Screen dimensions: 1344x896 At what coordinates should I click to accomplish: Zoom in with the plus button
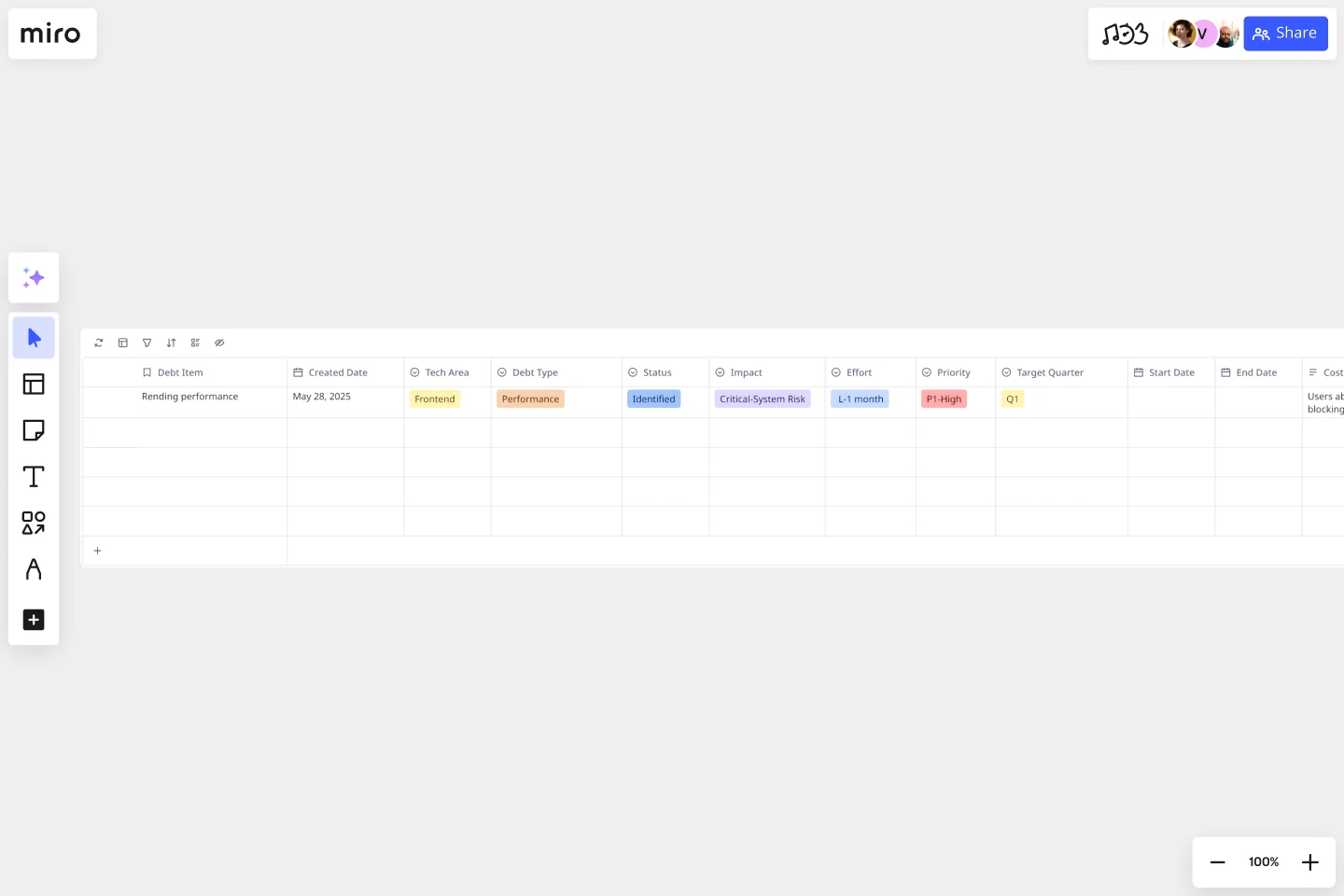(x=1310, y=862)
